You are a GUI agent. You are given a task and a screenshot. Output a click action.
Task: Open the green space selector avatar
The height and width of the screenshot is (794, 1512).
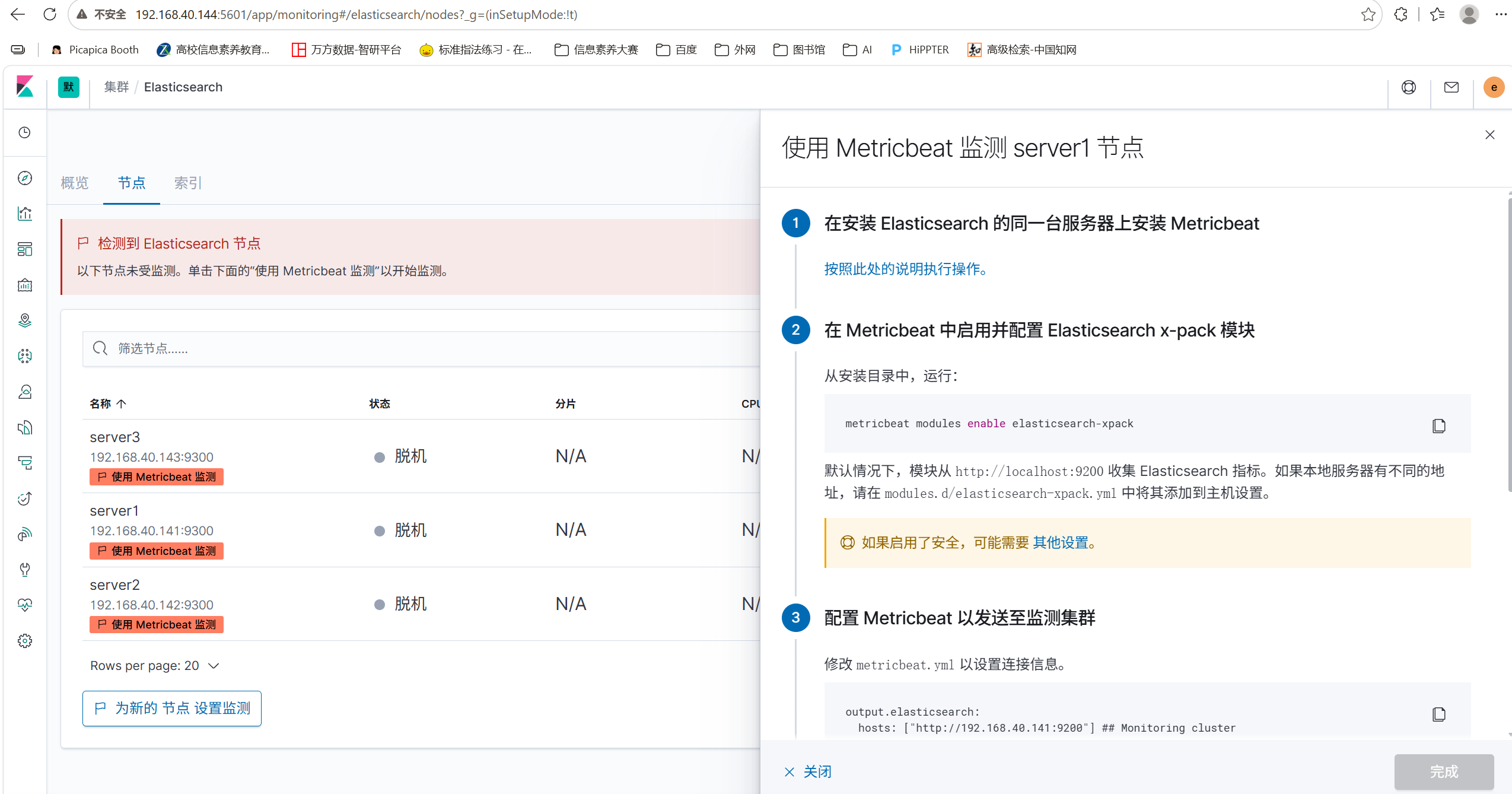69,87
